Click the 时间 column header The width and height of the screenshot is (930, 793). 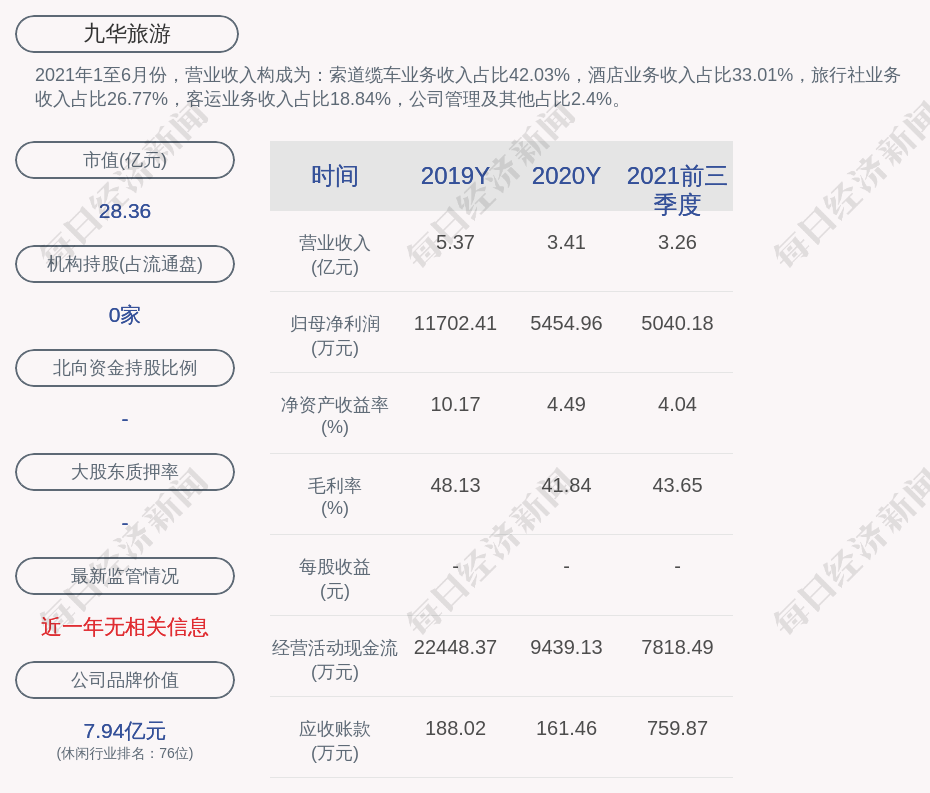(x=335, y=176)
